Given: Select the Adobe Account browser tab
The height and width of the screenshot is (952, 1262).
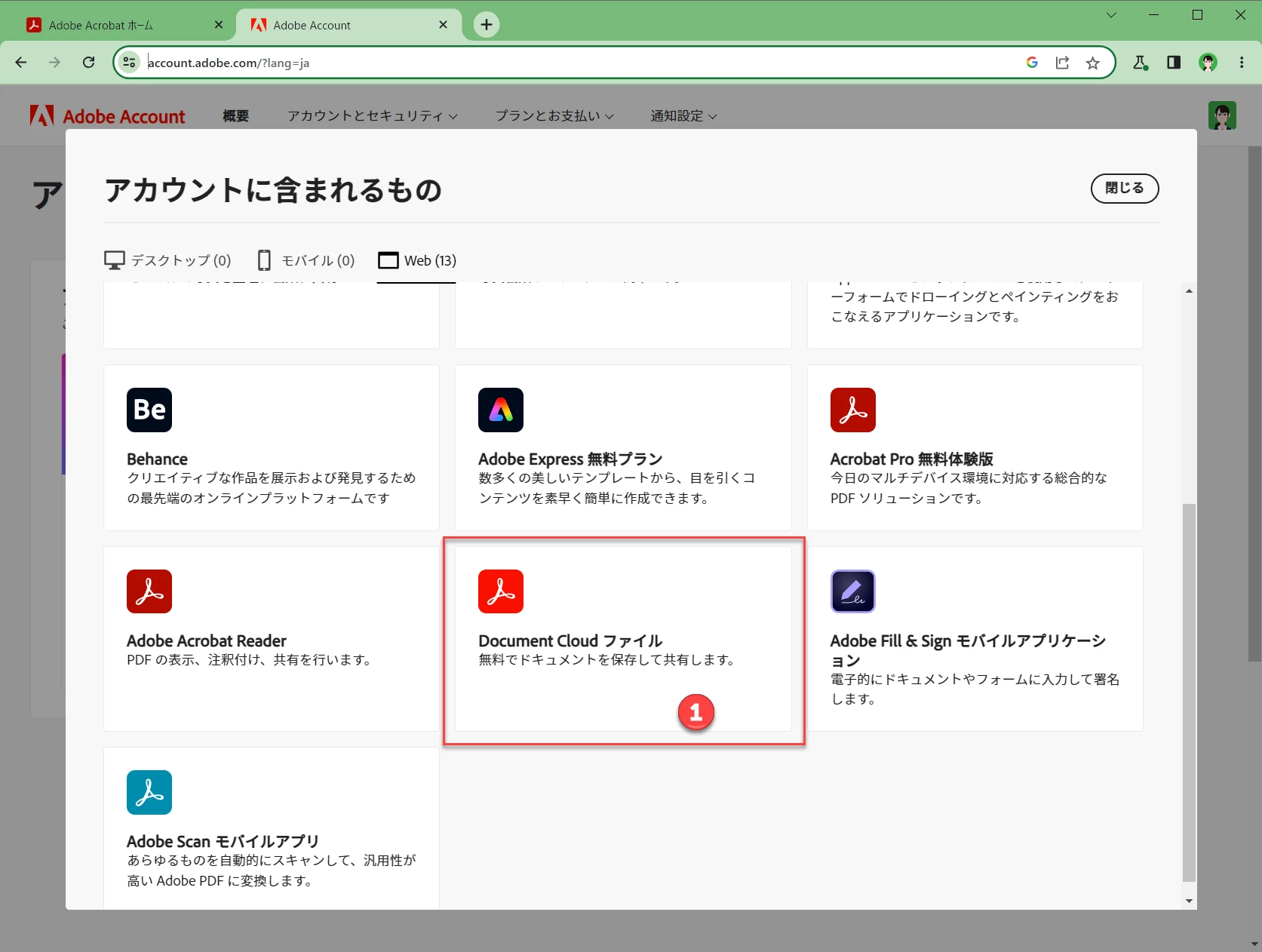Looking at the screenshot, I should (x=349, y=25).
